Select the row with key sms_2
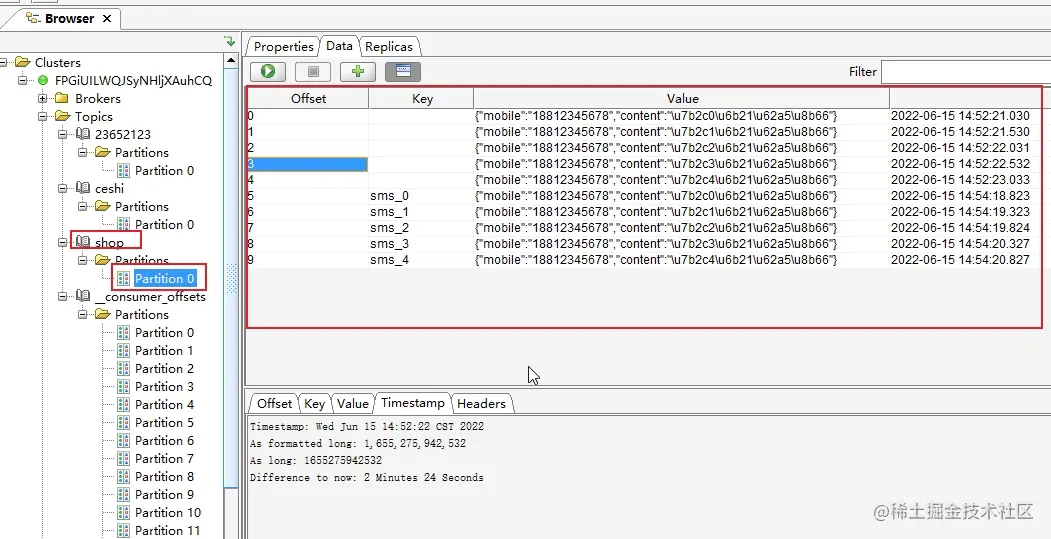The image size is (1051, 539). click(x=644, y=228)
